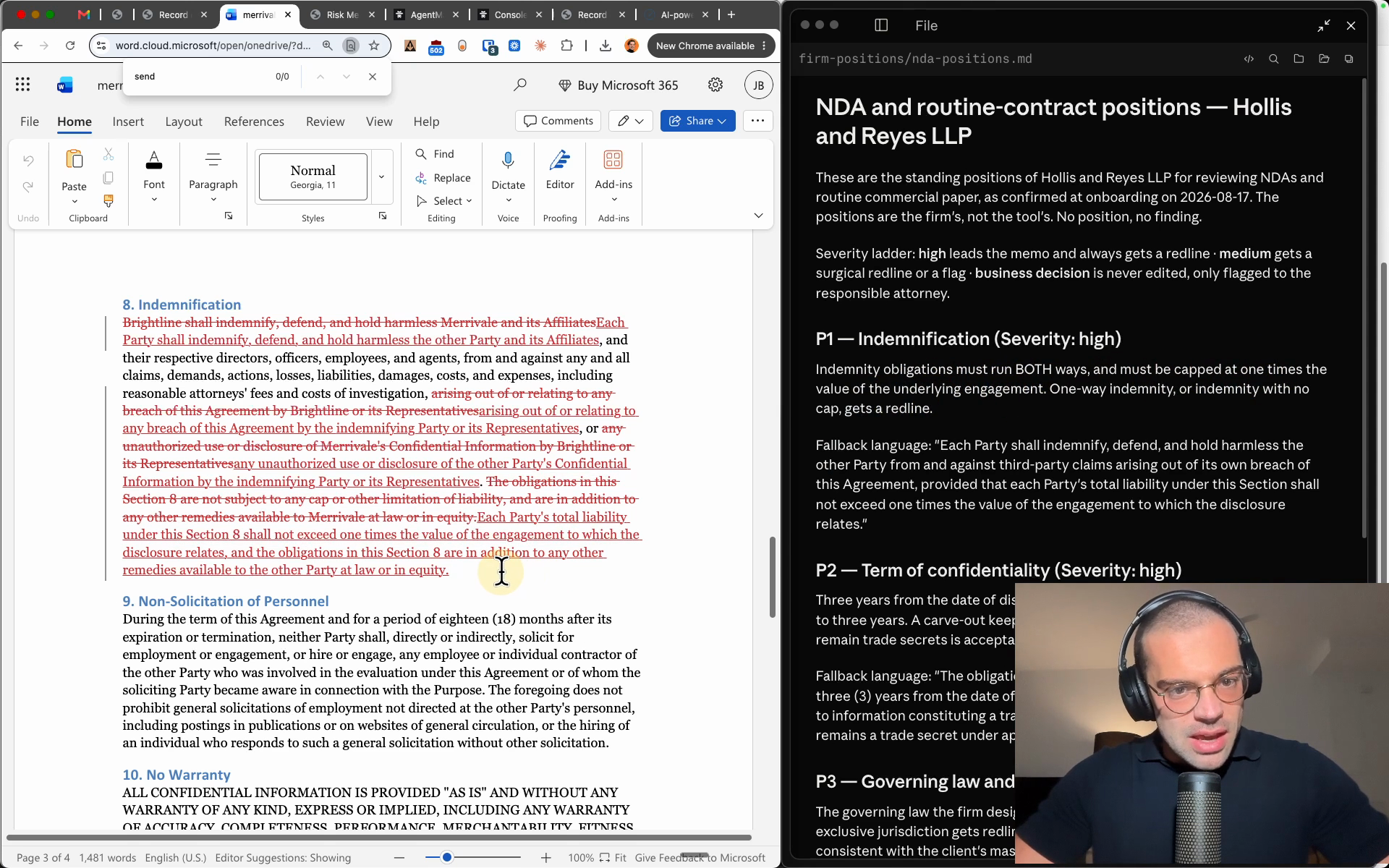Click the Comments button
This screenshot has width=1389, height=868.
click(558, 121)
